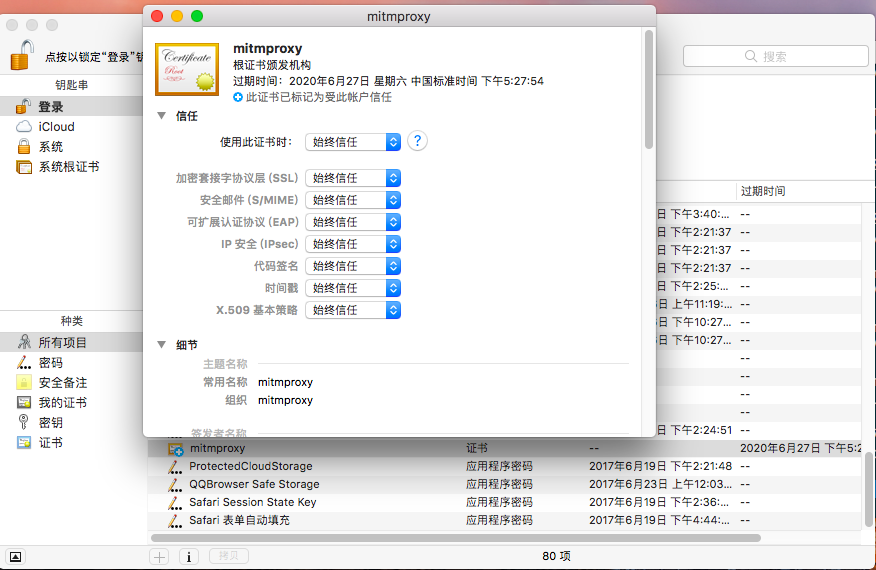The width and height of the screenshot is (876, 570).
Task: Select the 登录 keychain
Action: pos(72,106)
